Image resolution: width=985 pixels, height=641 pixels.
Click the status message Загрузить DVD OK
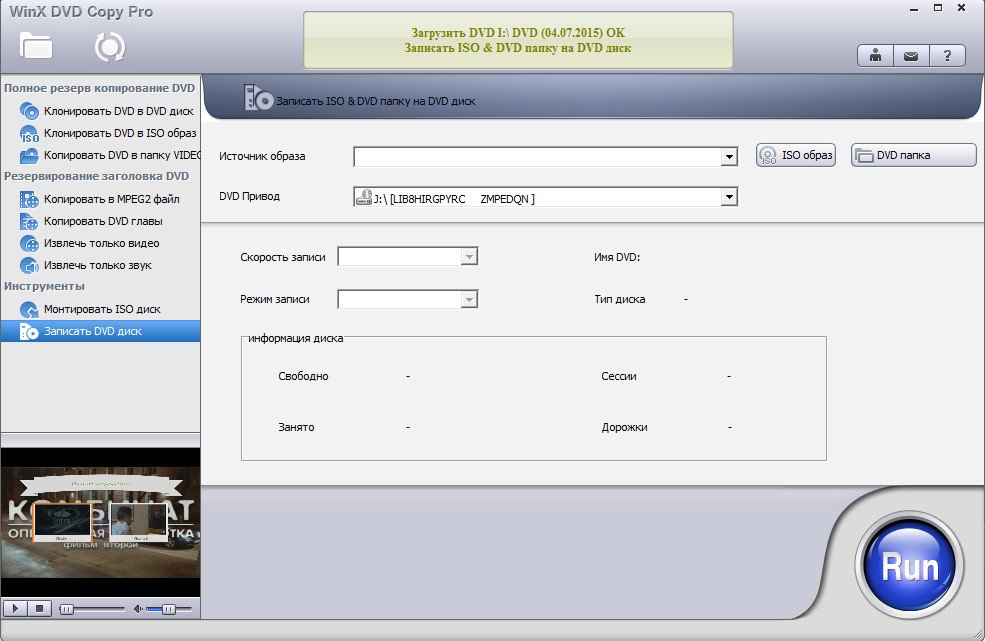tap(518, 33)
